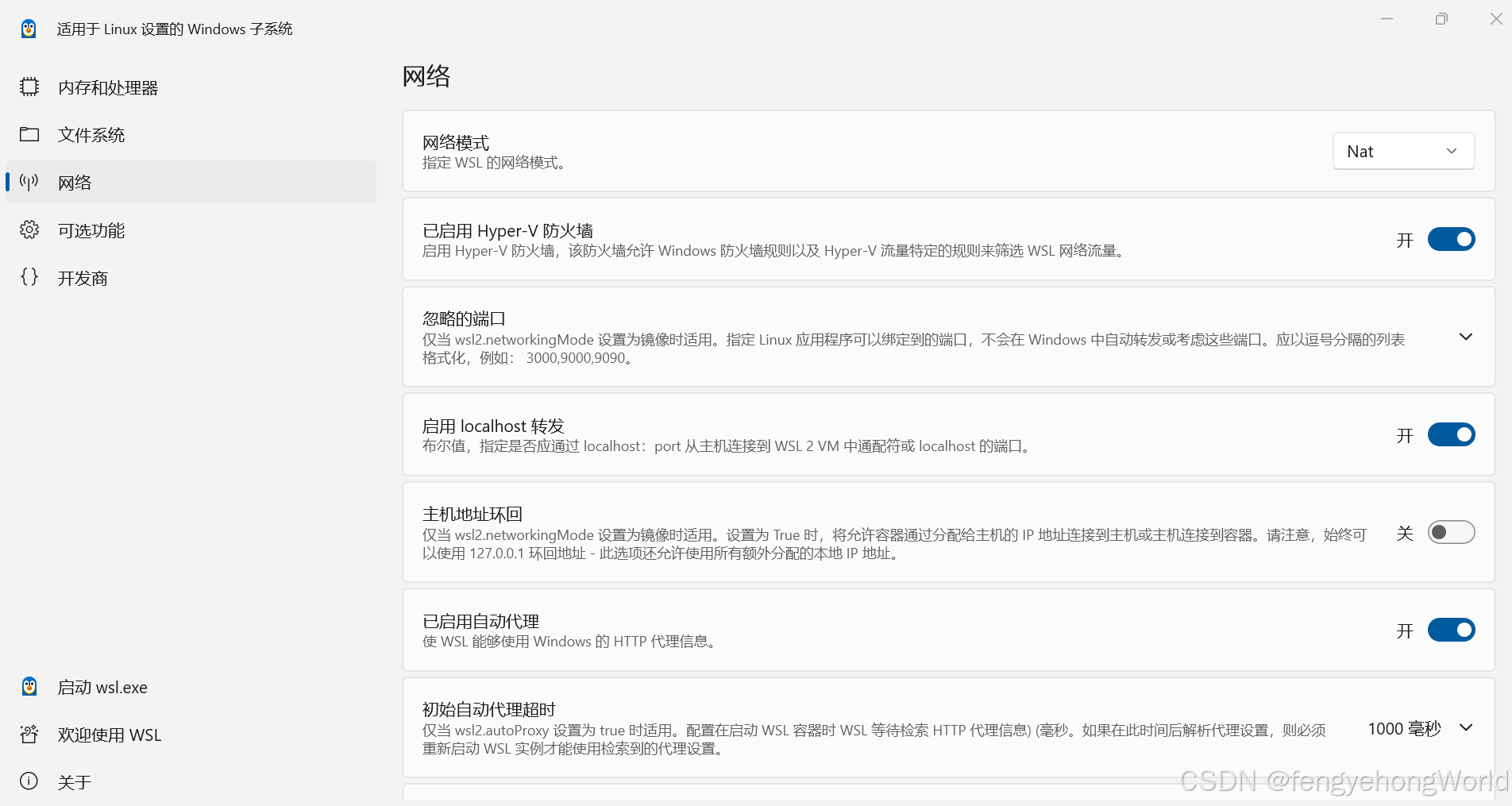Open the 文件系统 settings page
Viewport: 1512px width, 806px height.
[x=191, y=135]
